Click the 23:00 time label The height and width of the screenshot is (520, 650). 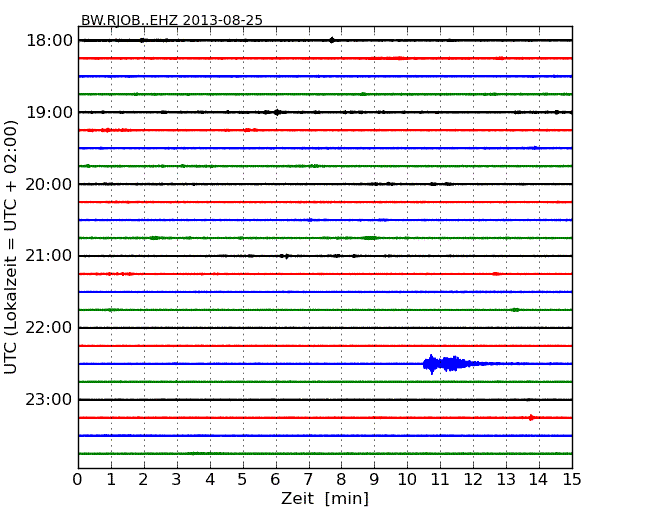[49, 400]
